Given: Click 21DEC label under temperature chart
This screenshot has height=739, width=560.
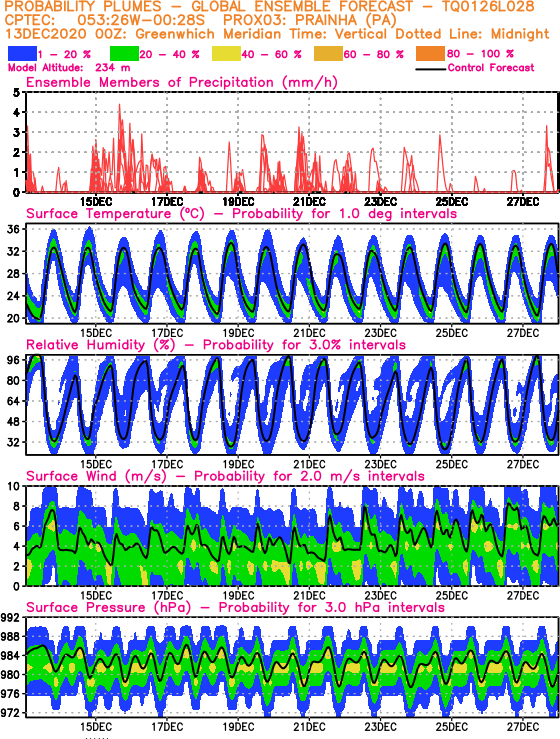Looking at the screenshot, I should [x=310, y=333].
